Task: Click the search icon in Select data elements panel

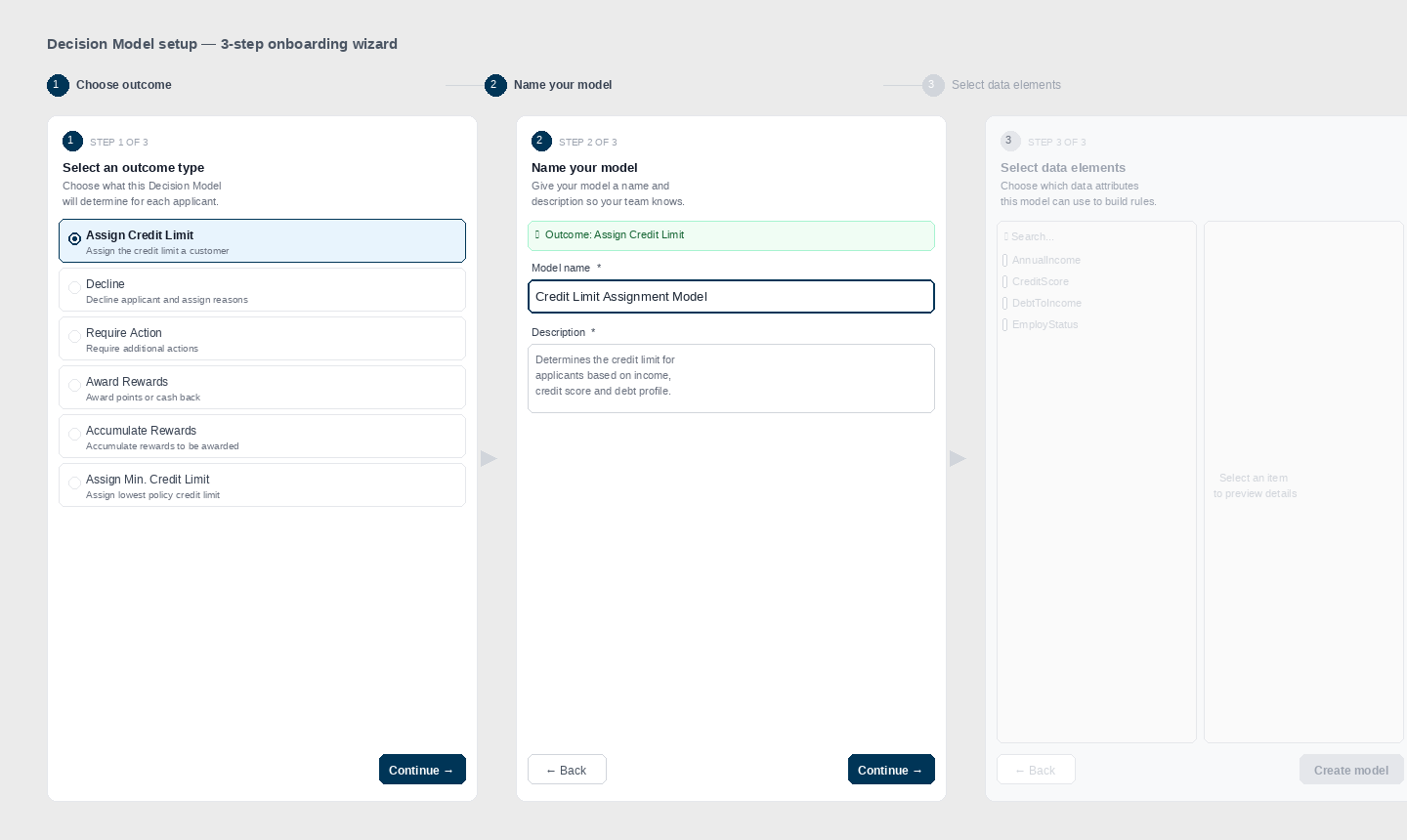Action: 1006,236
